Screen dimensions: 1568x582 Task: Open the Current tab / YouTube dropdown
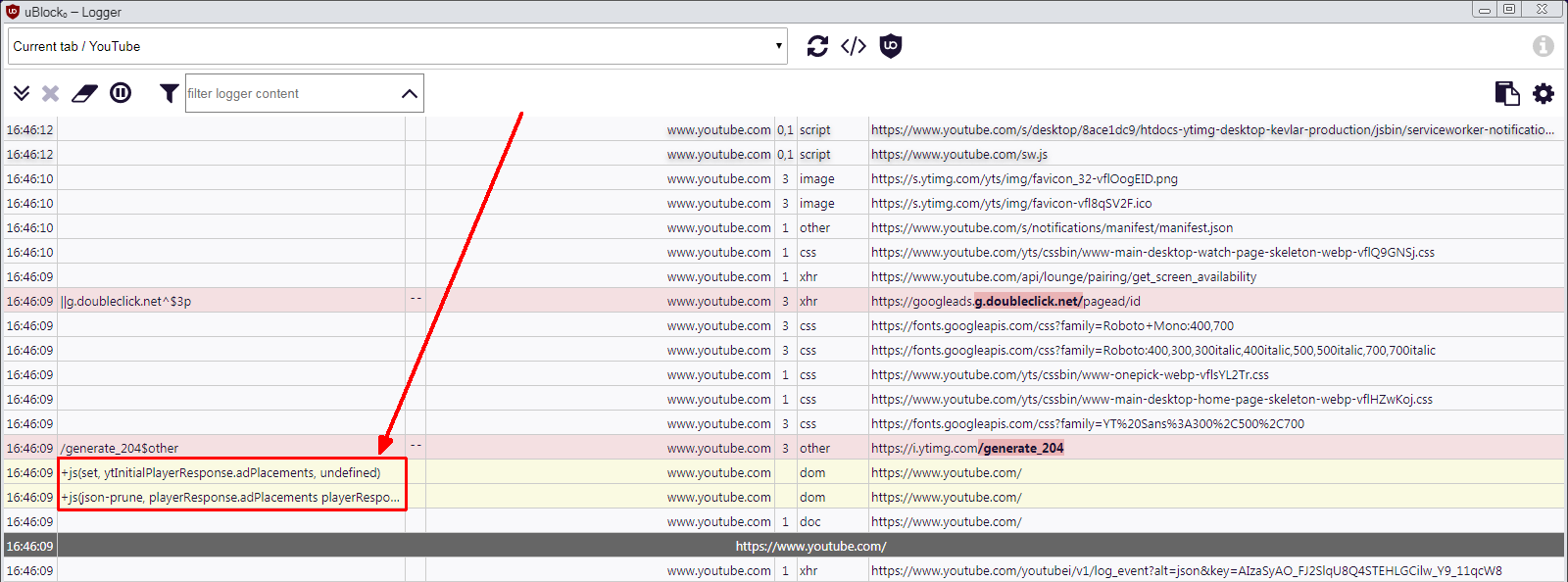click(x=398, y=46)
